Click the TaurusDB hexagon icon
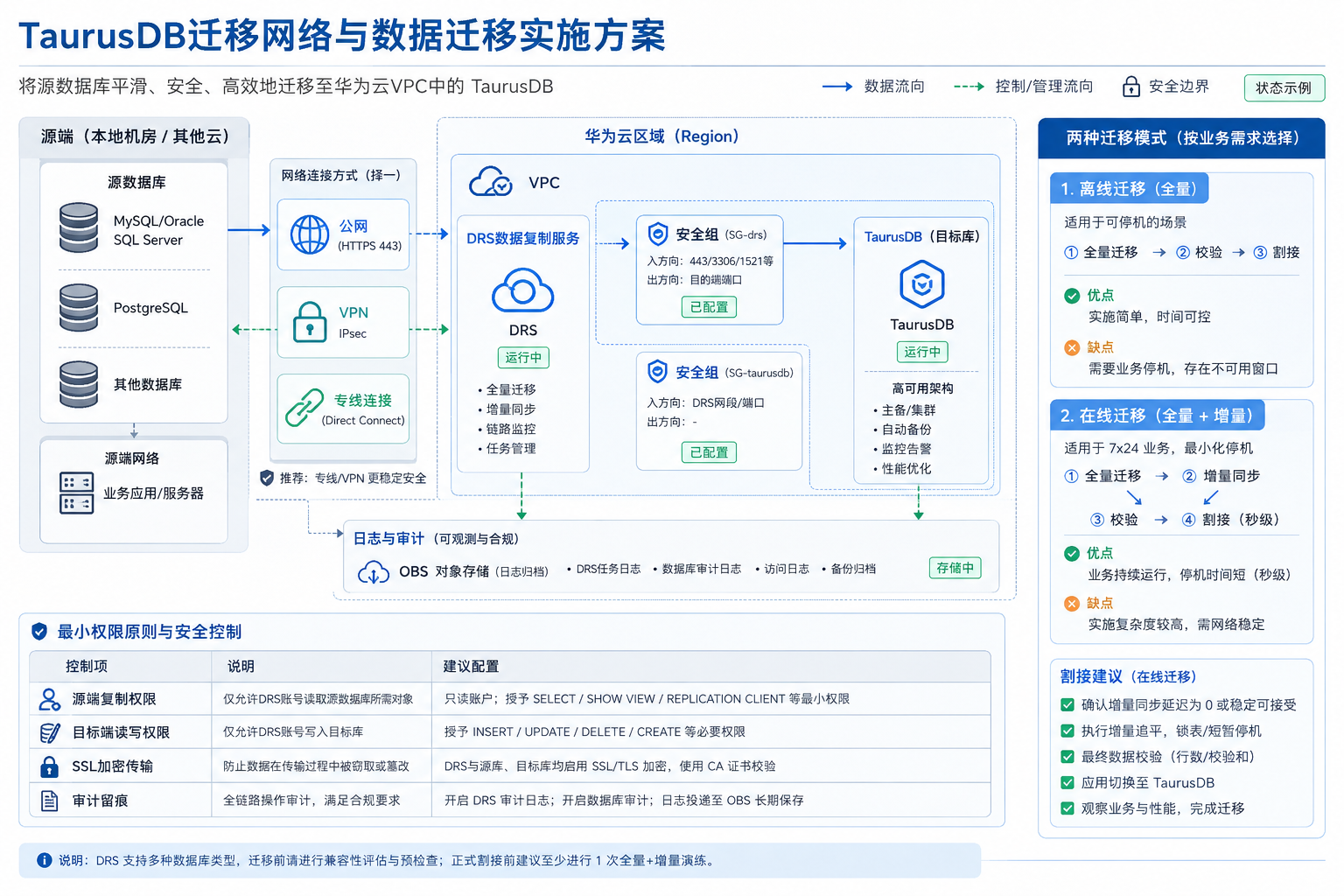 pos(922,284)
